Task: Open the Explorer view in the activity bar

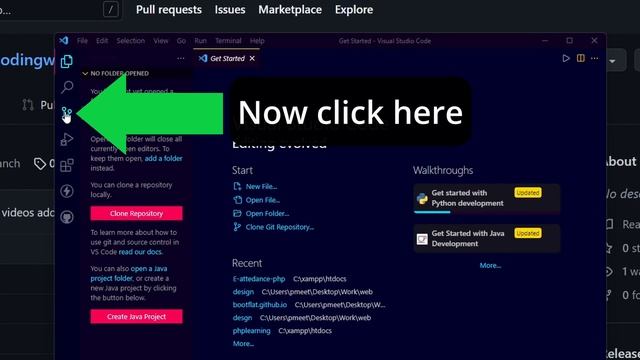Action: click(67, 61)
